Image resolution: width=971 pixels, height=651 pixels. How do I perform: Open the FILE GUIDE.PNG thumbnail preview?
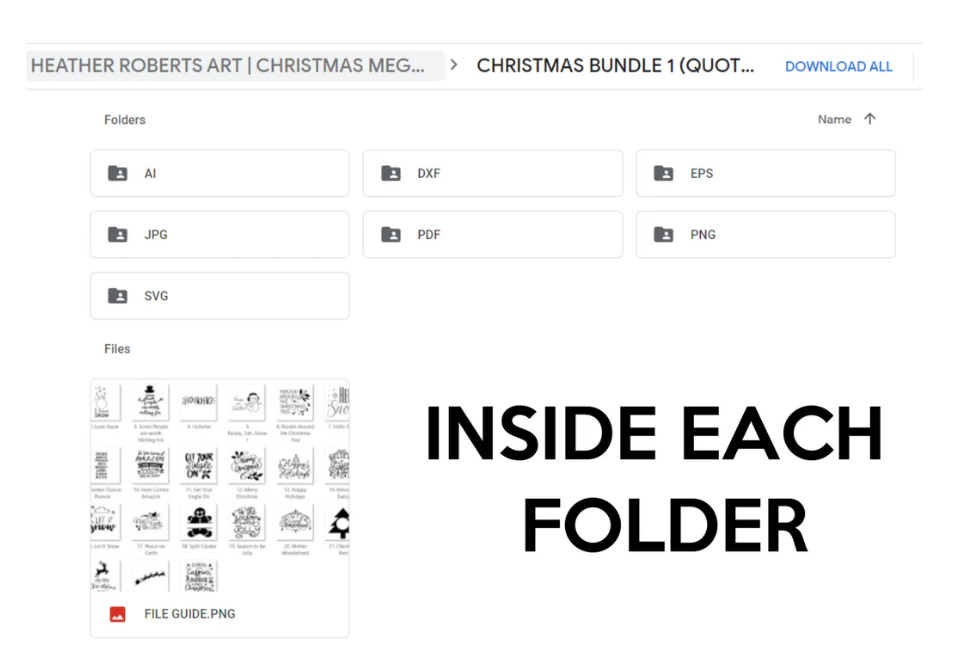click(x=220, y=486)
